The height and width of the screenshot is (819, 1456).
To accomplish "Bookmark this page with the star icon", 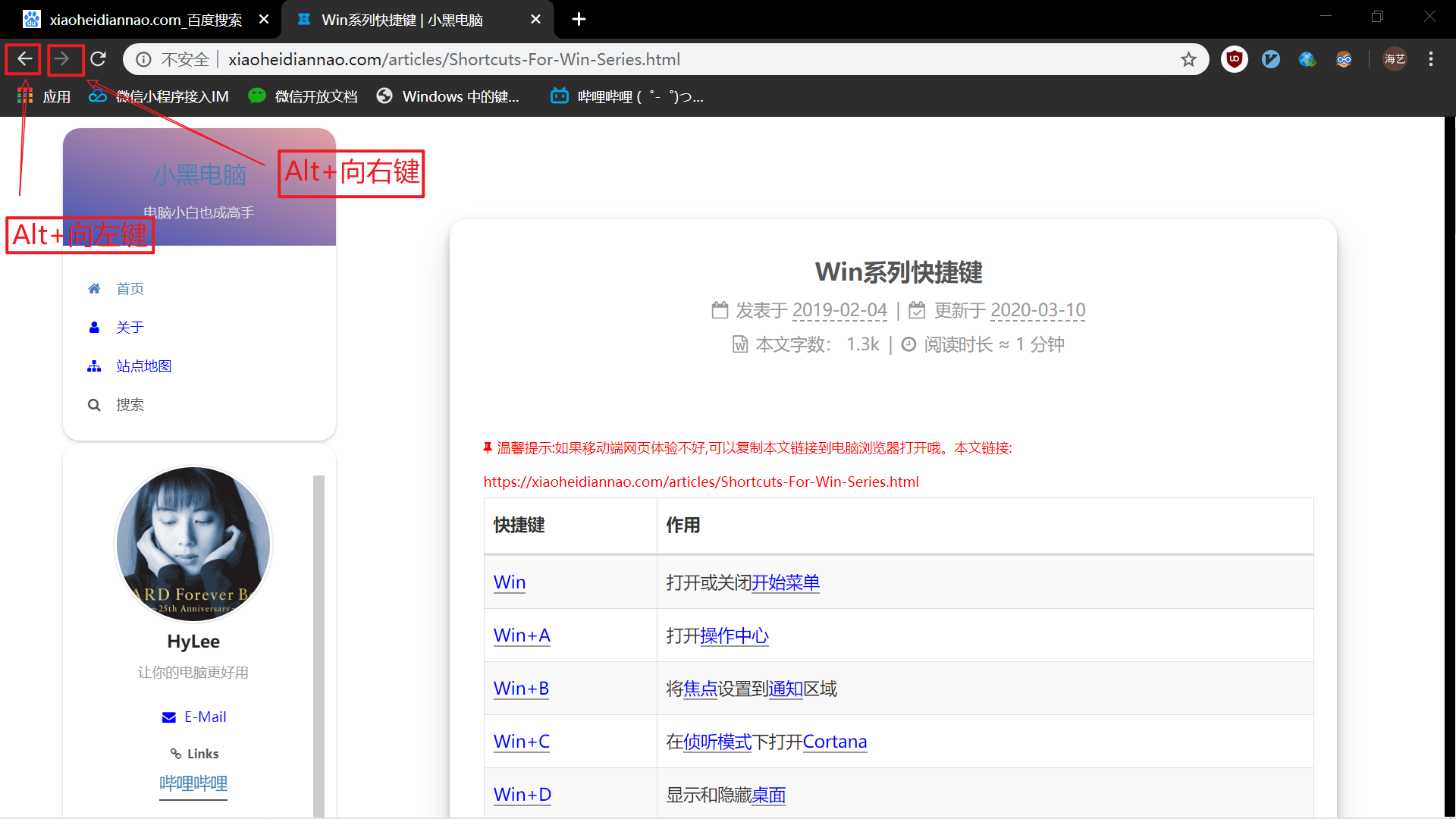I will click(x=1188, y=59).
